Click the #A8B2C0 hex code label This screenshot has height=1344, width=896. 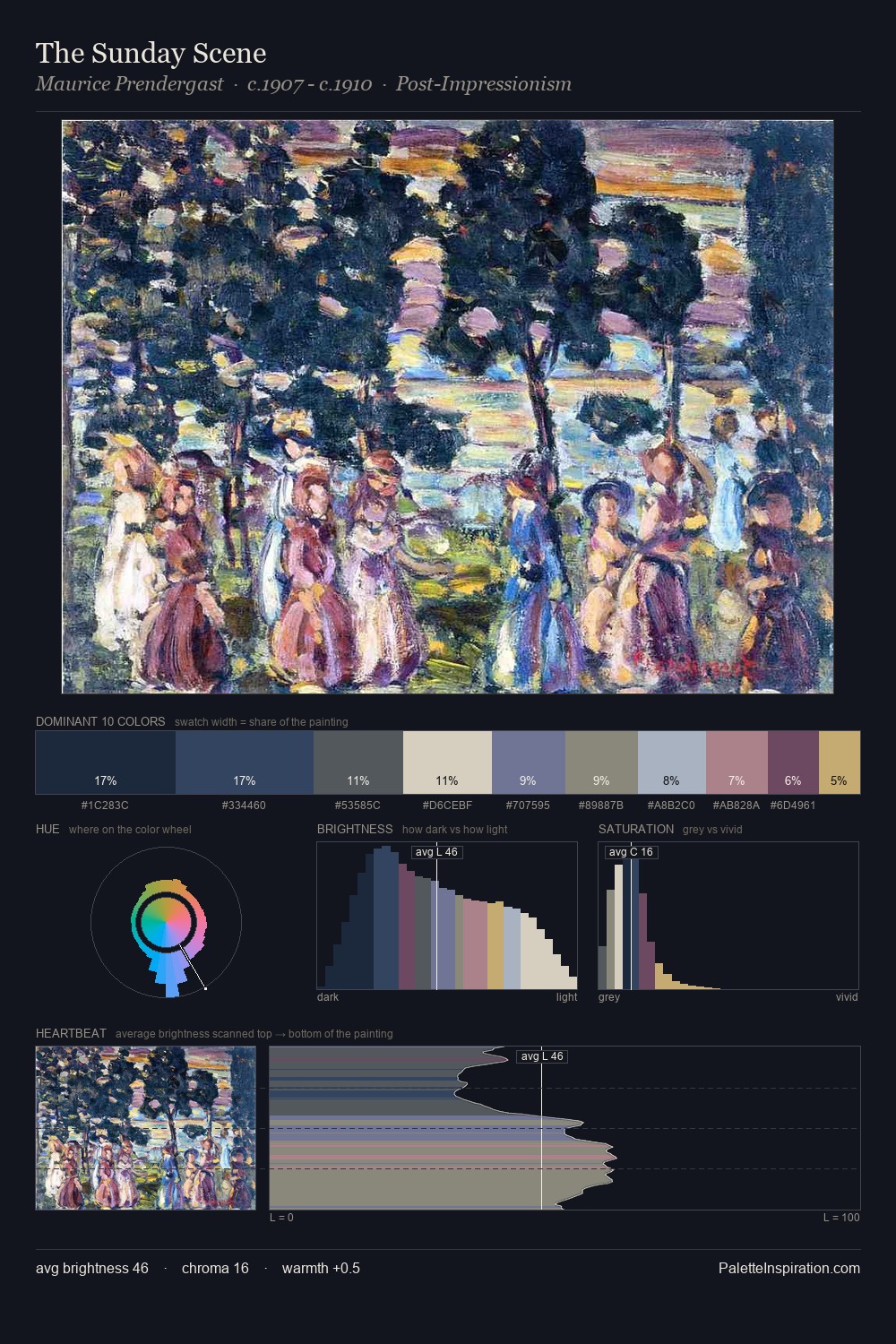coord(671,805)
